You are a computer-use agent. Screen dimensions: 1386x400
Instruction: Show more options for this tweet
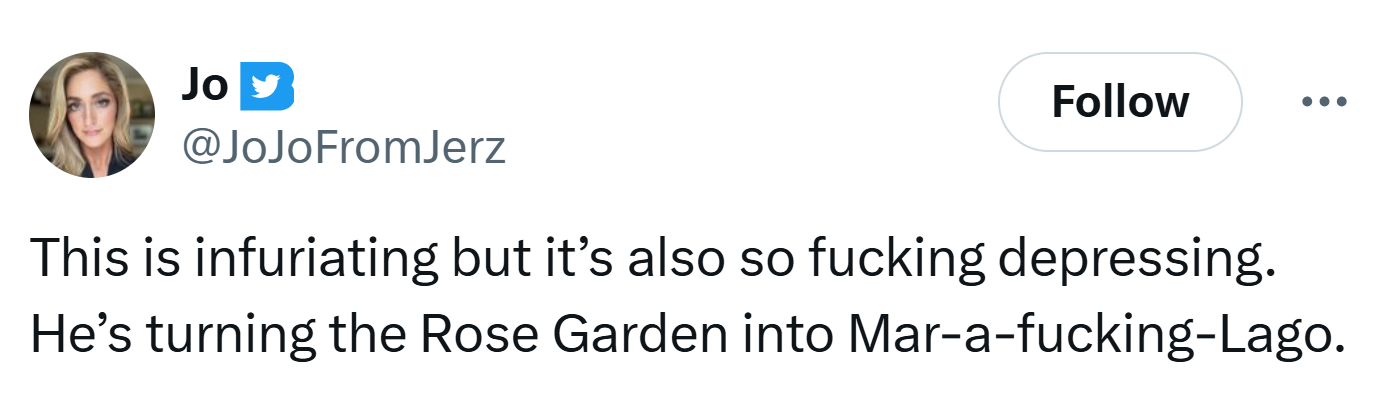click(x=1325, y=102)
